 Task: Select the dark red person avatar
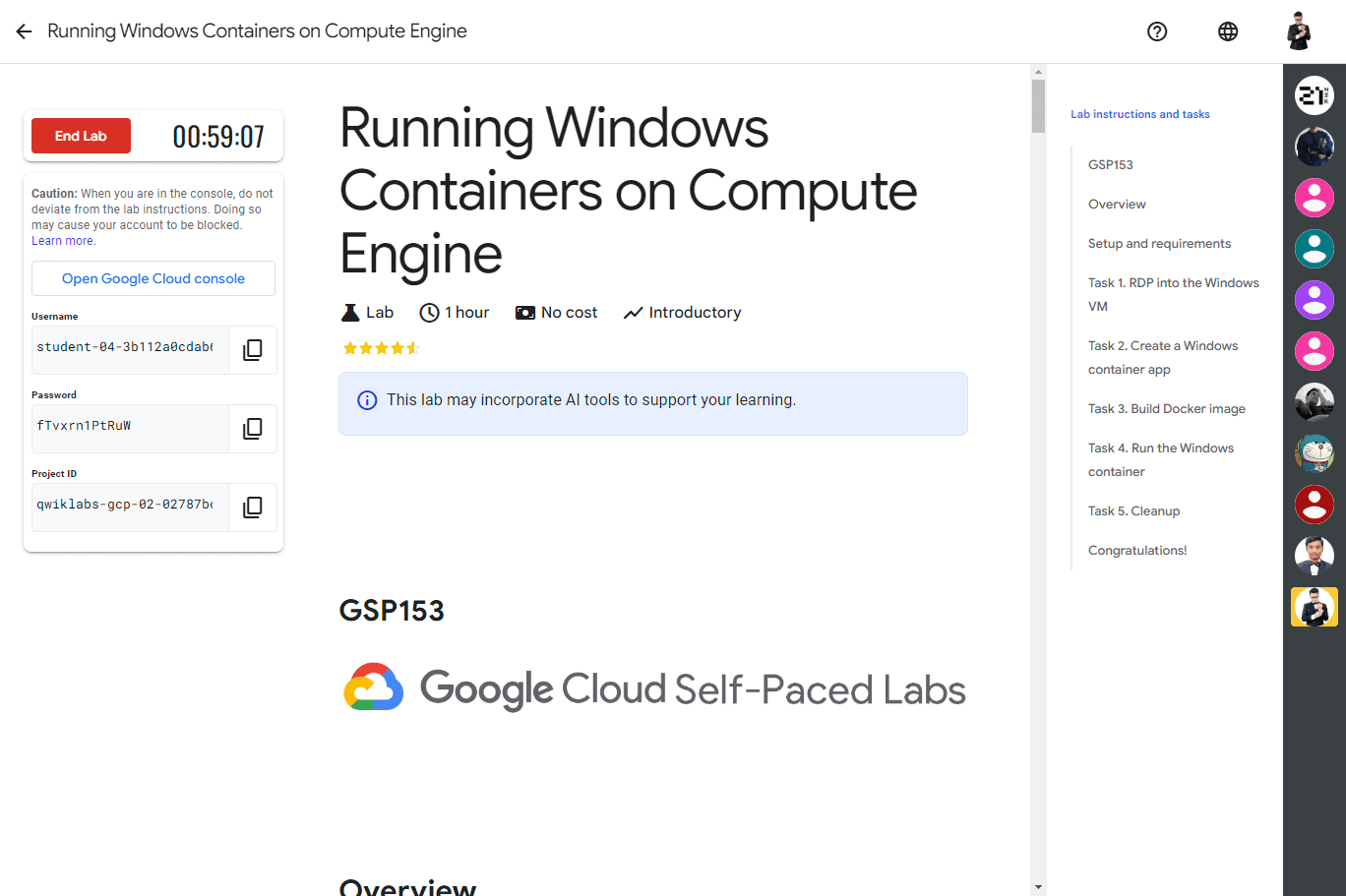coord(1315,505)
